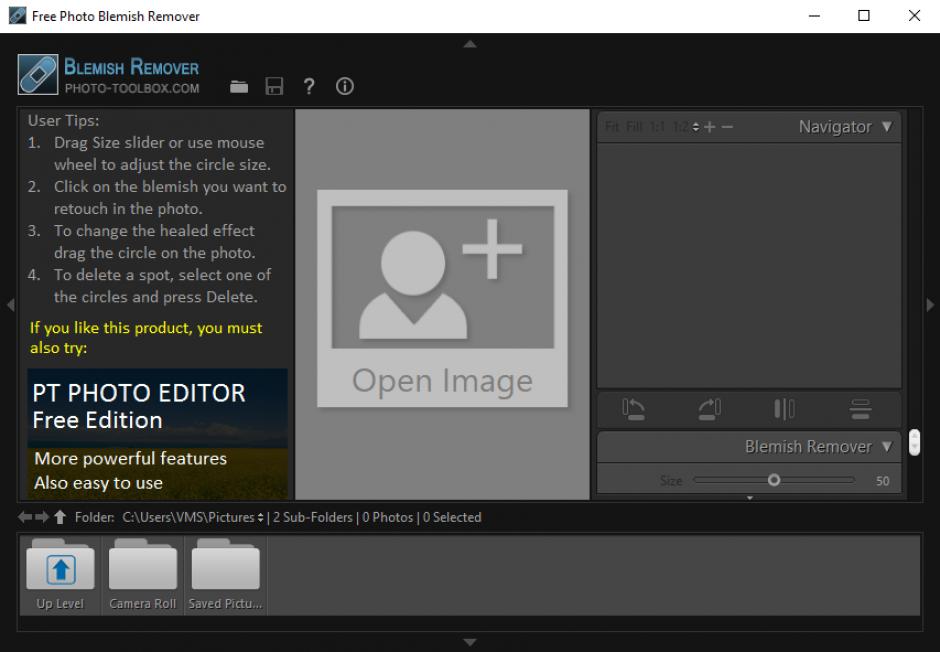Select Fill zoom in Navigator
The height and width of the screenshot is (652, 940).
[x=634, y=127]
